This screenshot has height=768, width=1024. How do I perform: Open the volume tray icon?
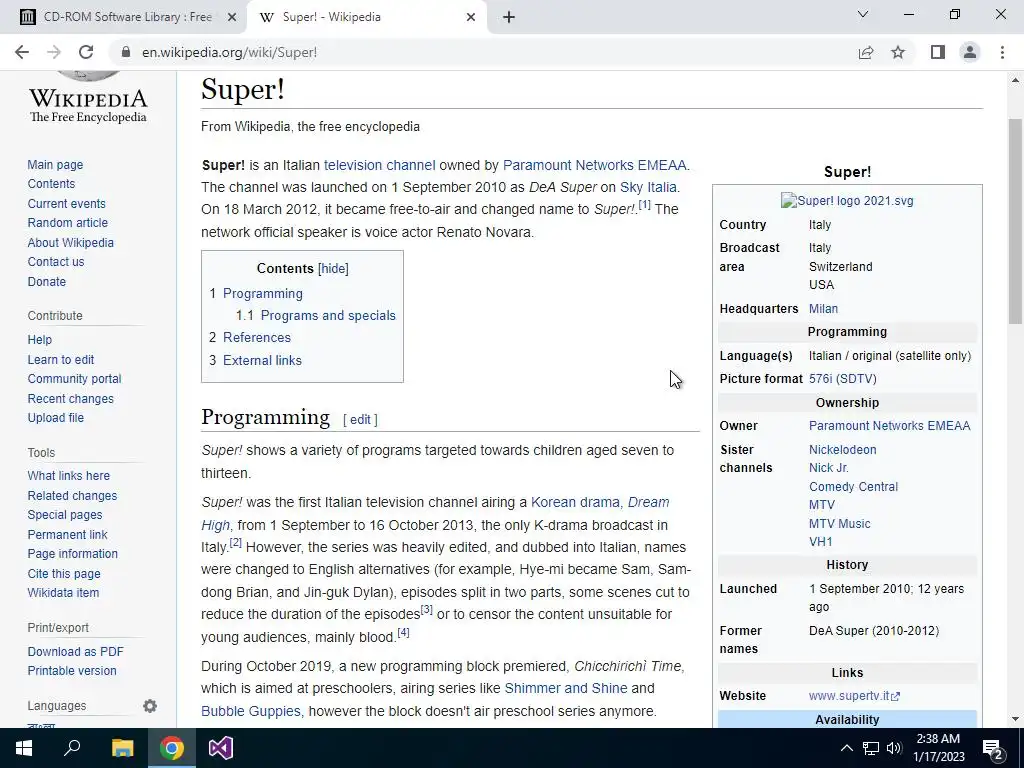click(894, 748)
